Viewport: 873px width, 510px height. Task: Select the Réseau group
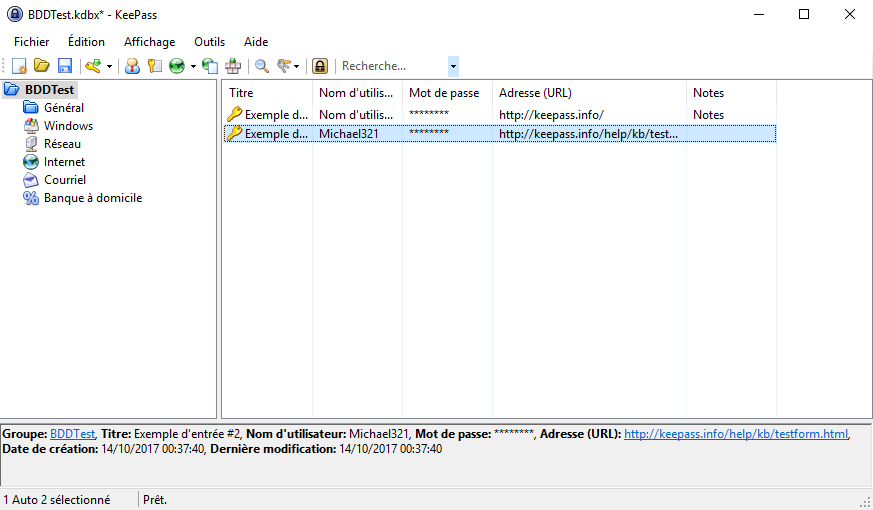click(62, 144)
